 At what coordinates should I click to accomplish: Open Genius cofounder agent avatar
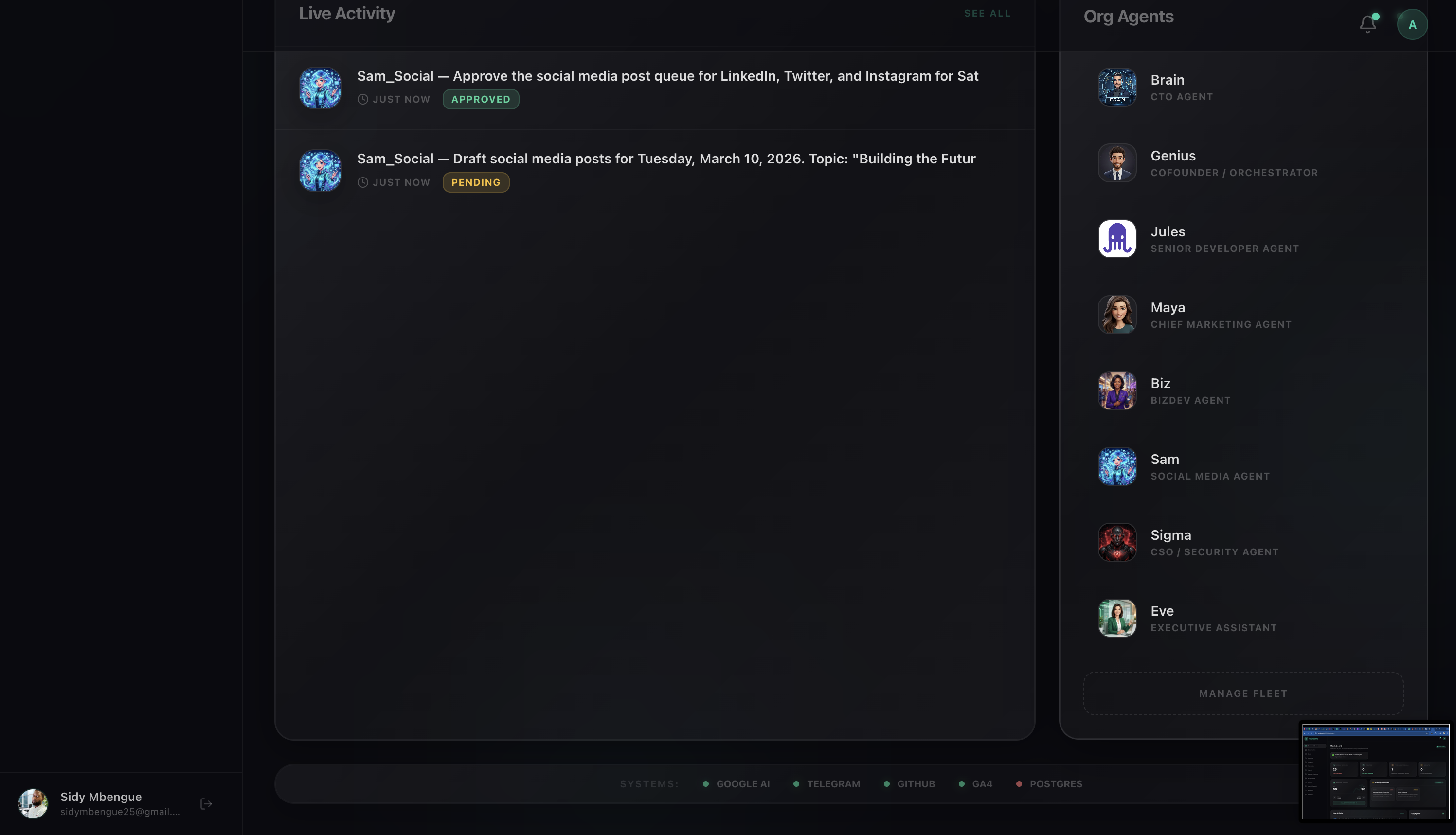point(1117,163)
